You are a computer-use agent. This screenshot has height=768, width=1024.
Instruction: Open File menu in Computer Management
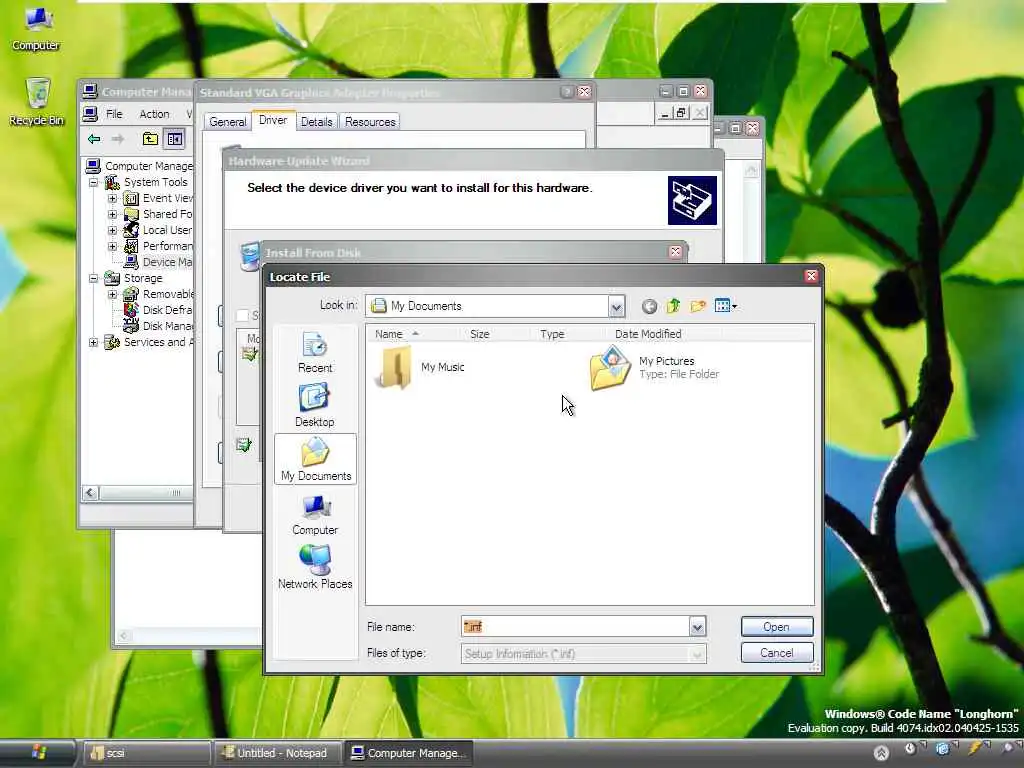click(x=114, y=114)
